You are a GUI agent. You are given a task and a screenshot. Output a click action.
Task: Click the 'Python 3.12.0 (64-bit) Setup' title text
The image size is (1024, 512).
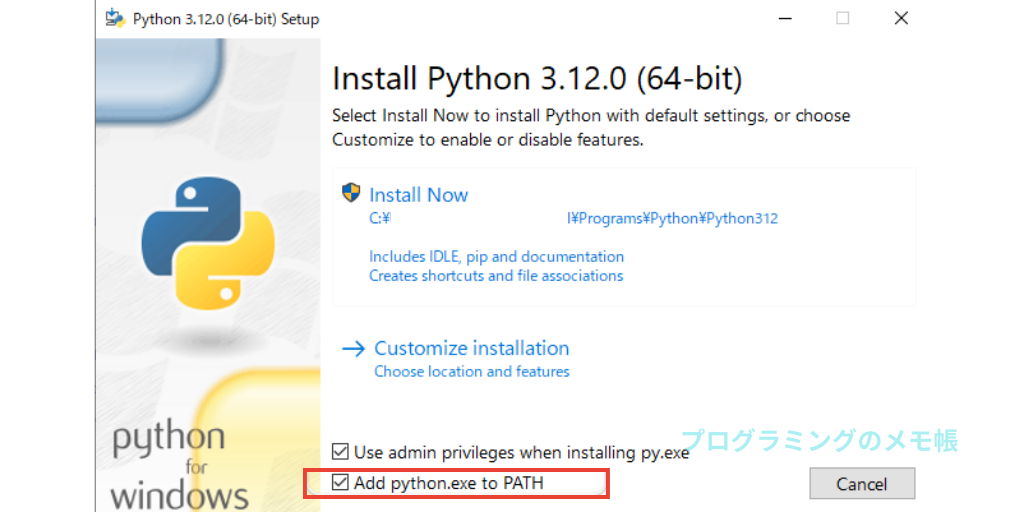point(226,19)
